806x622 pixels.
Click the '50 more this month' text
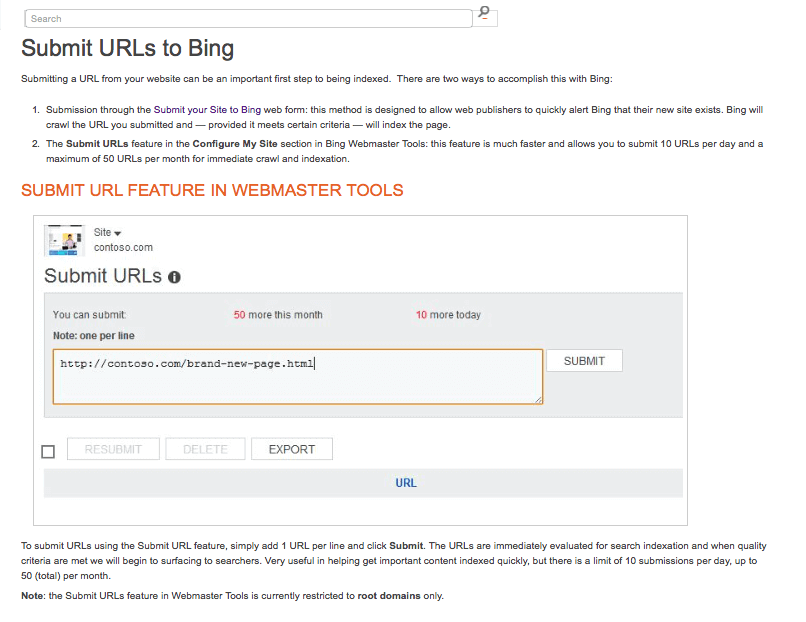tap(278, 315)
